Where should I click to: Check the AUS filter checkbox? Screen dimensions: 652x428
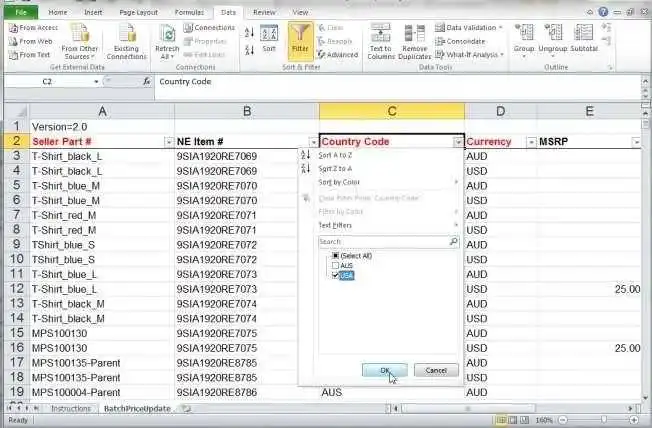336,265
